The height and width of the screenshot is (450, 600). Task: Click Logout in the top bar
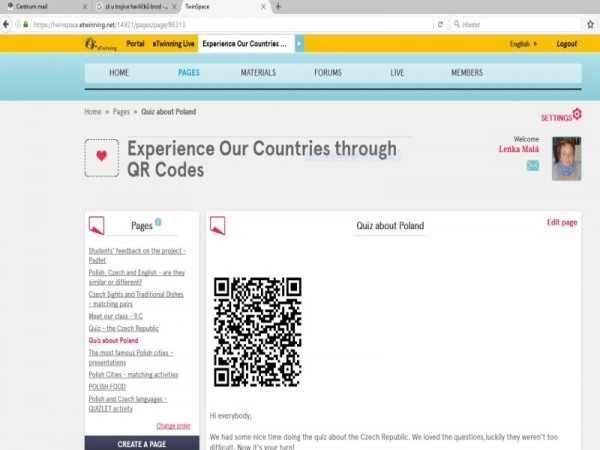(567, 44)
